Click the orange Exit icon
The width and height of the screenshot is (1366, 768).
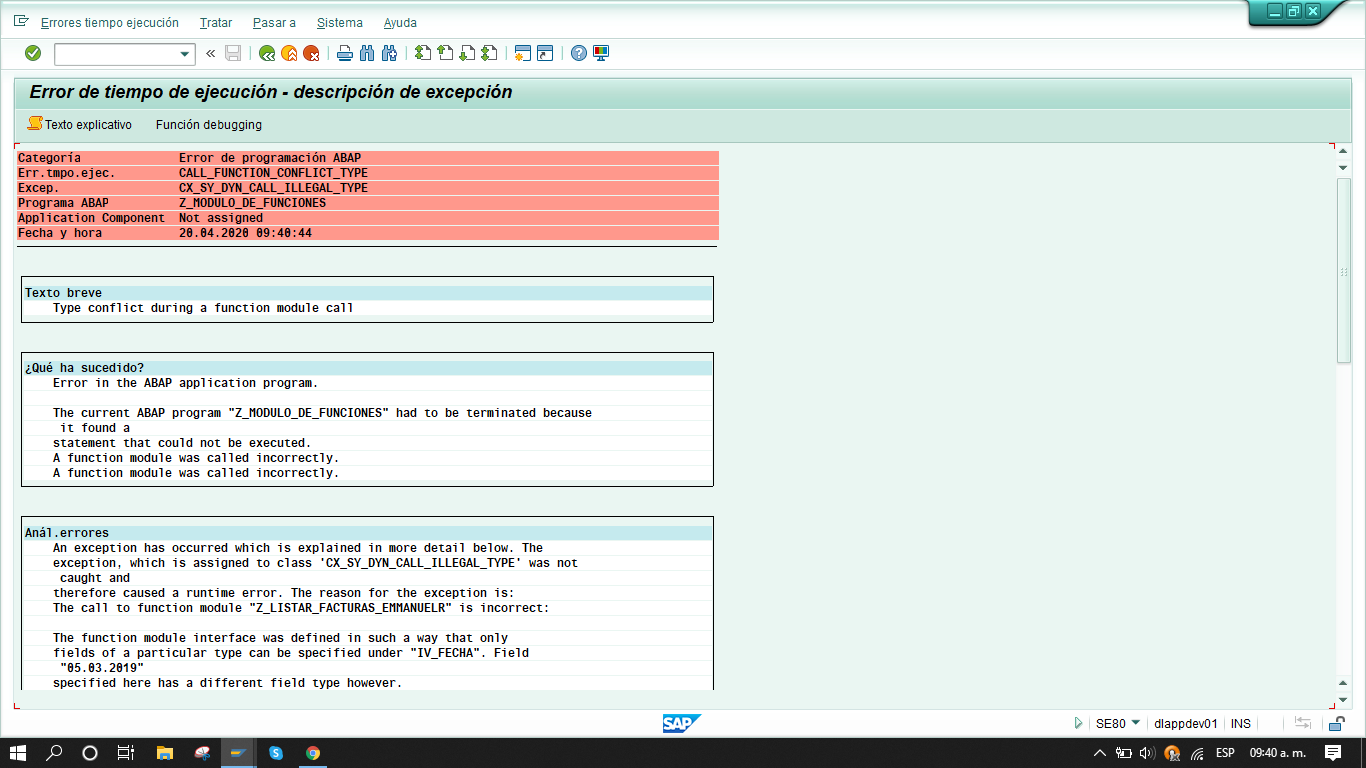(x=289, y=53)
